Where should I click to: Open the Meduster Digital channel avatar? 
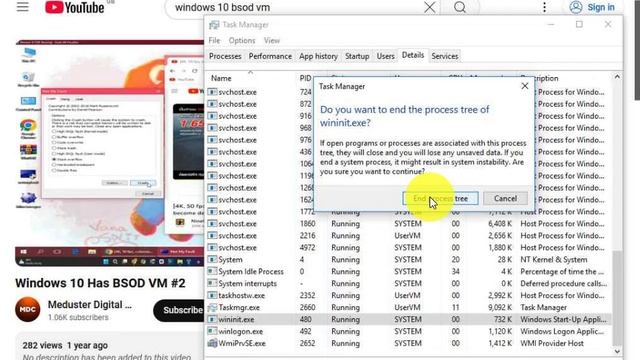click(x=28, y=309)
